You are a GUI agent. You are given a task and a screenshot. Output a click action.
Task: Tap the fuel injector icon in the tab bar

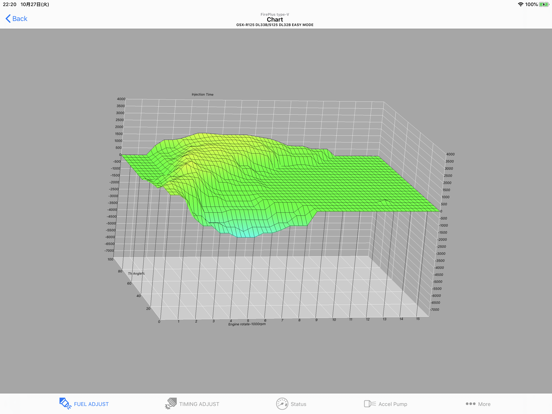tap(65, 403)
